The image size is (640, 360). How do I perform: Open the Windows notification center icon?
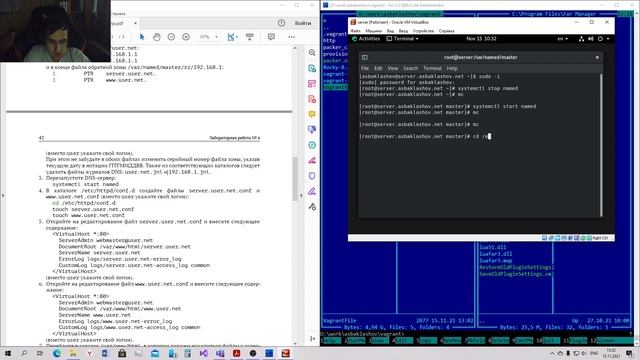coord(629,353)
